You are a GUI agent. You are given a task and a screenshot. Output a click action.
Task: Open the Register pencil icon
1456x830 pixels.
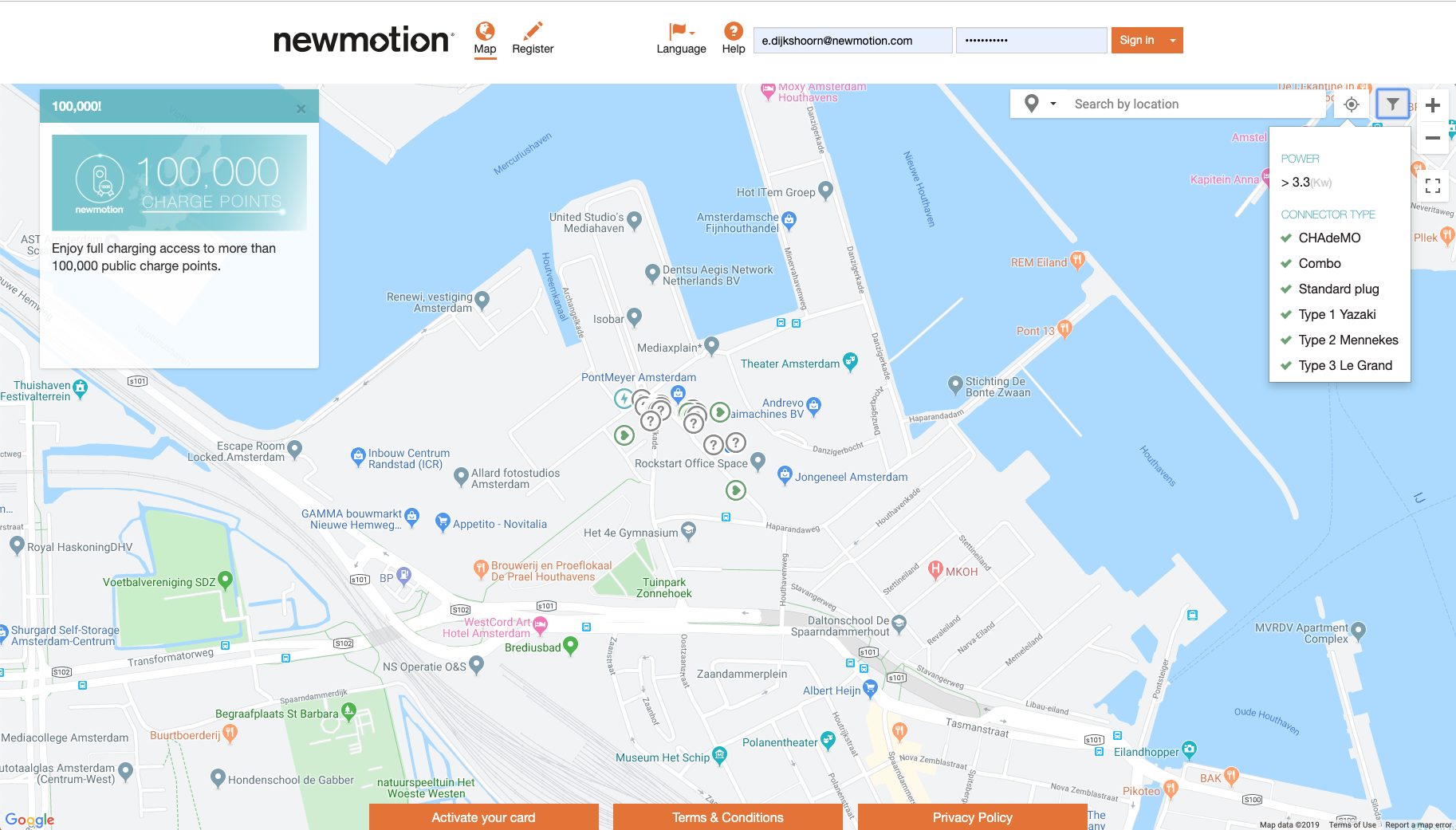533,31
